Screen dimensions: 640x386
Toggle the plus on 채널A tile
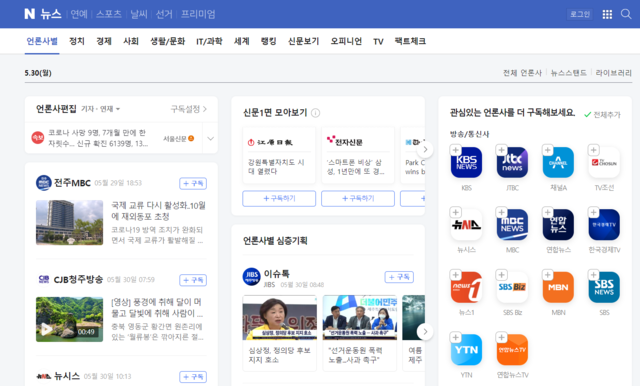point(547,150)
